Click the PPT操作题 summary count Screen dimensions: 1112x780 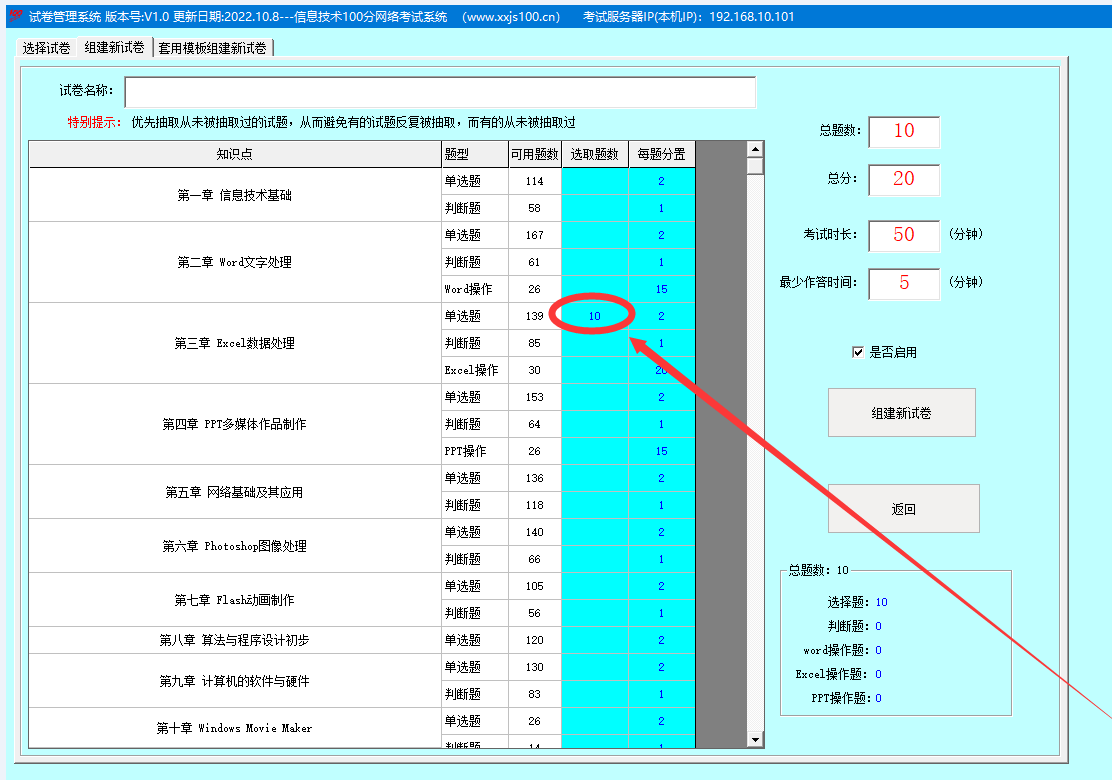(x=879, y=698)
